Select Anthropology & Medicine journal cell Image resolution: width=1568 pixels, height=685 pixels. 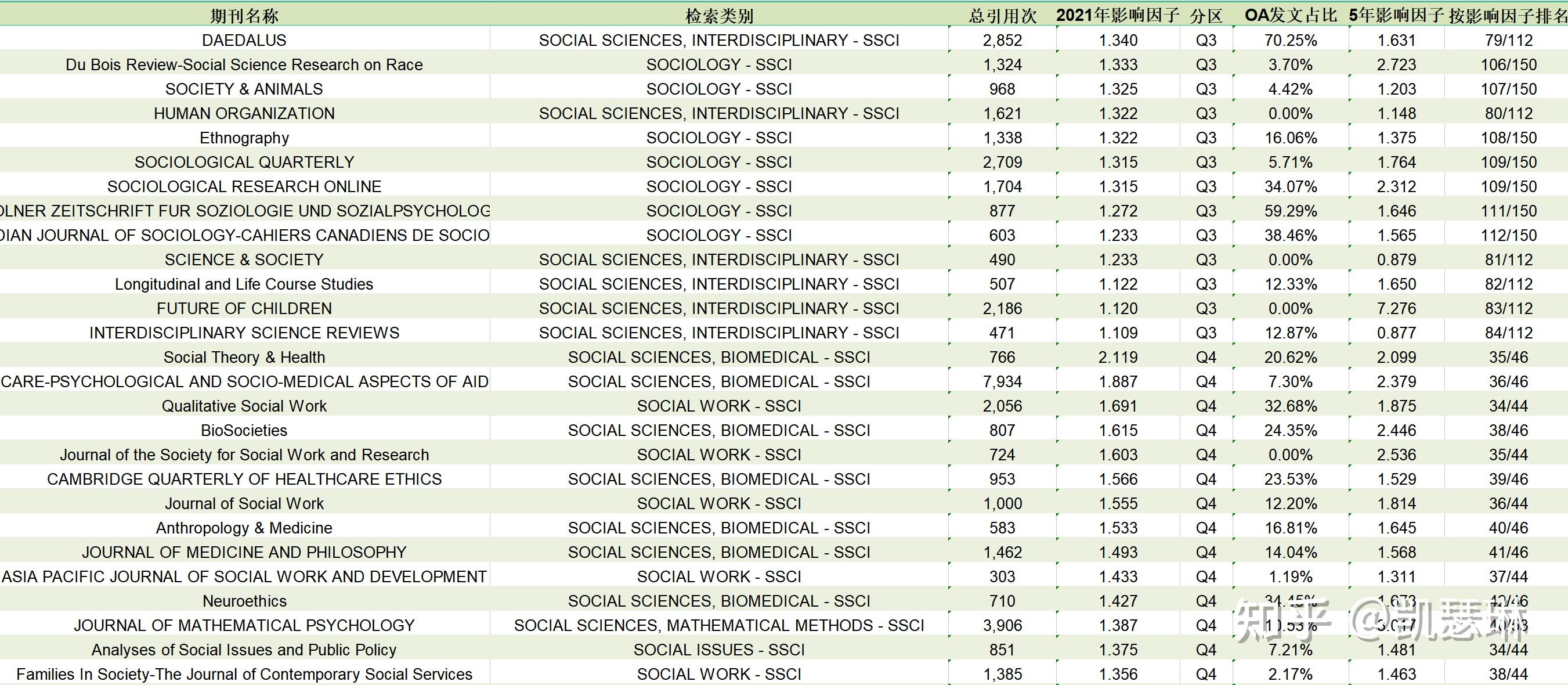coord(244,528)
